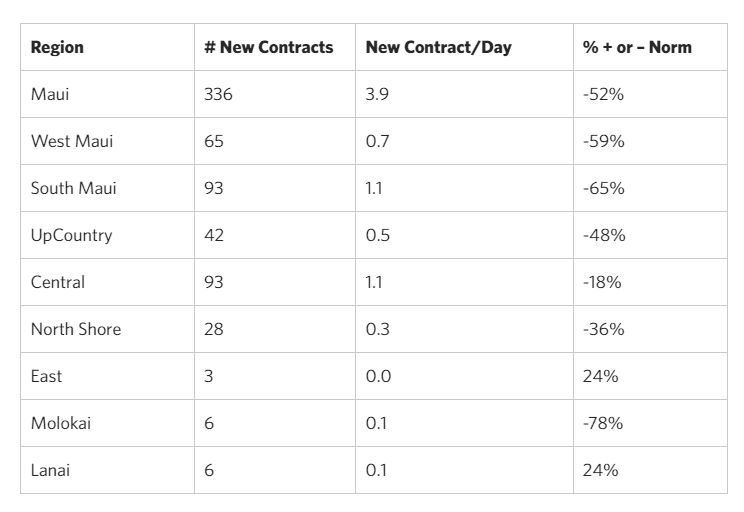Click the -52% norm value
The width and height of the screenshot is (744, 512).
point(603,94)
